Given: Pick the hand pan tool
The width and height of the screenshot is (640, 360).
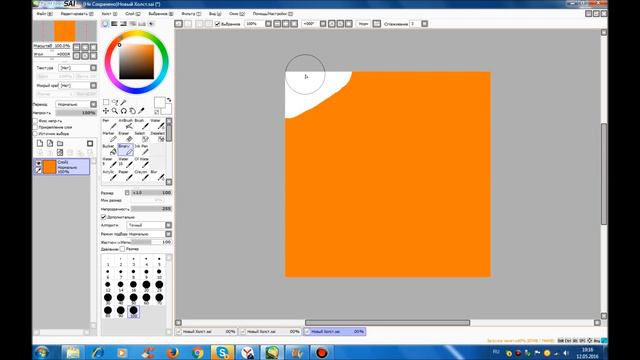Looking at the screenshot, I should (133, 111).
